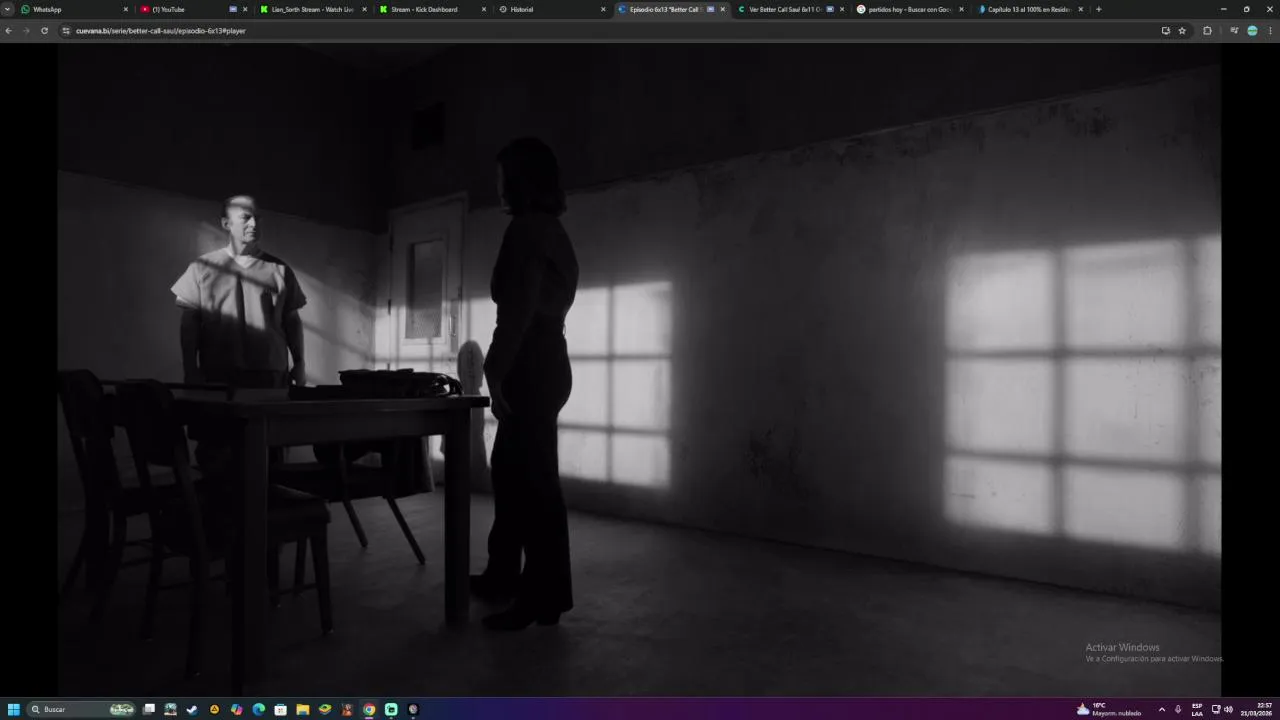The image size is (1280, 720).
Task: Close the YouTube tab
Action: coord(245,9)
